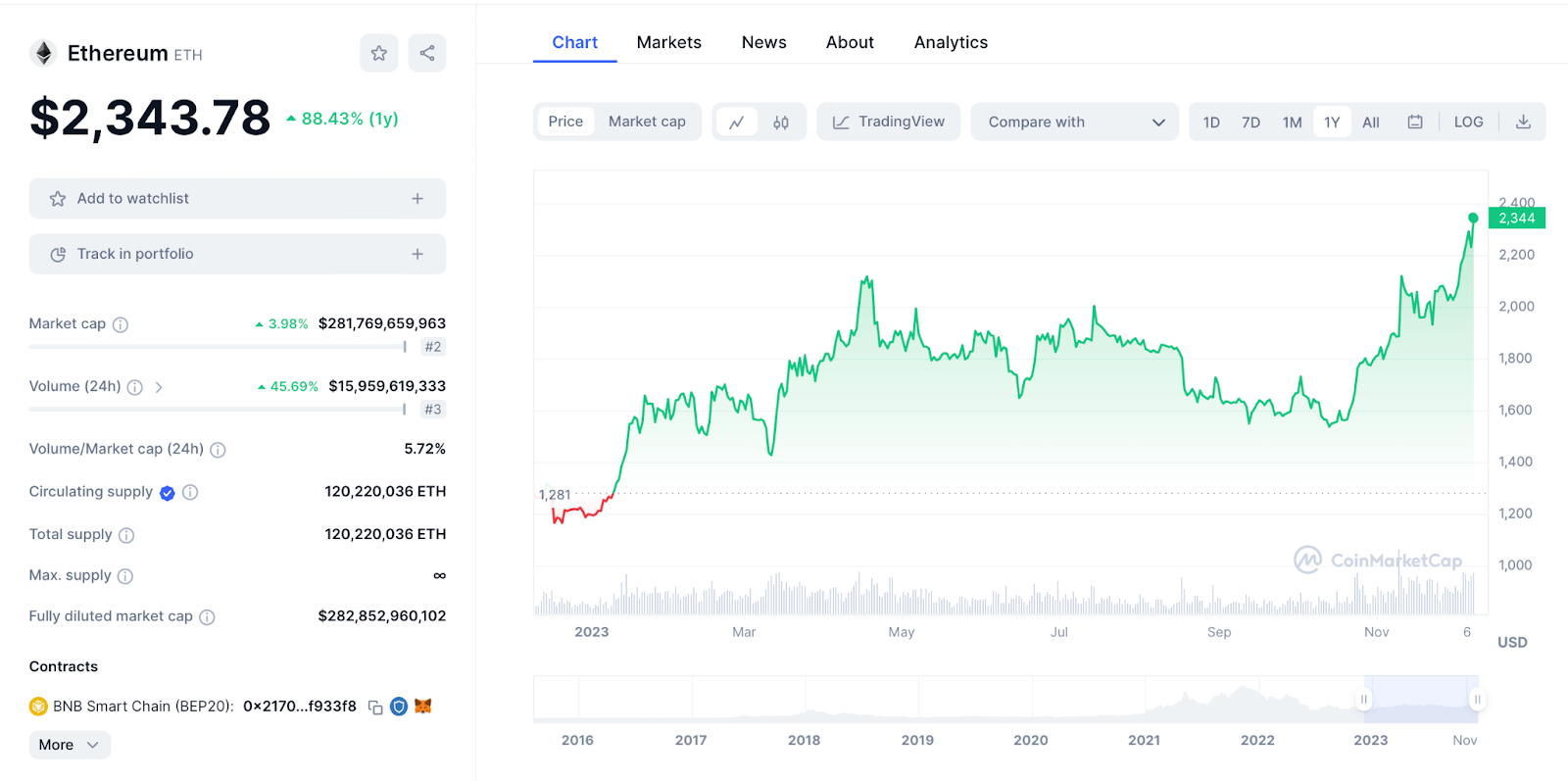Open the News tab
This screenshot has height=781, width=1568.
point(764,42)
